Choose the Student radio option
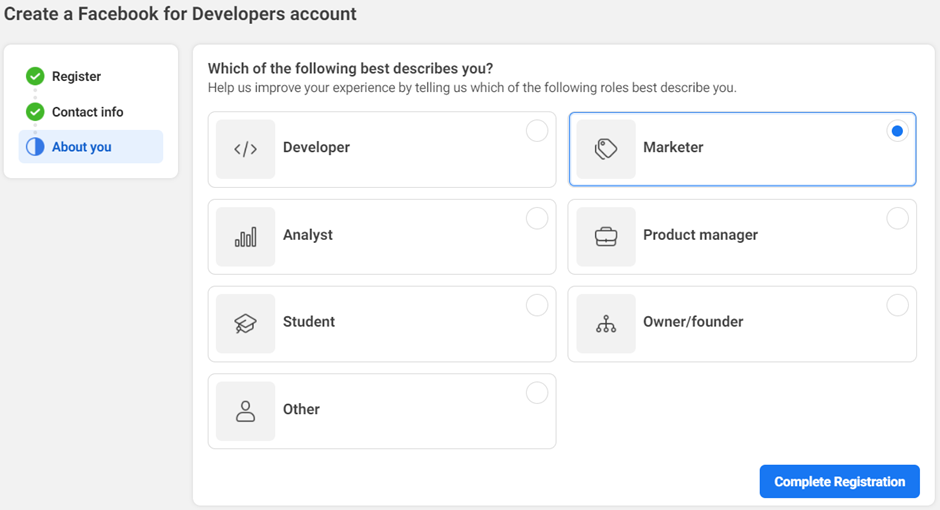Screen dimensions: 940x510 tap(537, 305)
